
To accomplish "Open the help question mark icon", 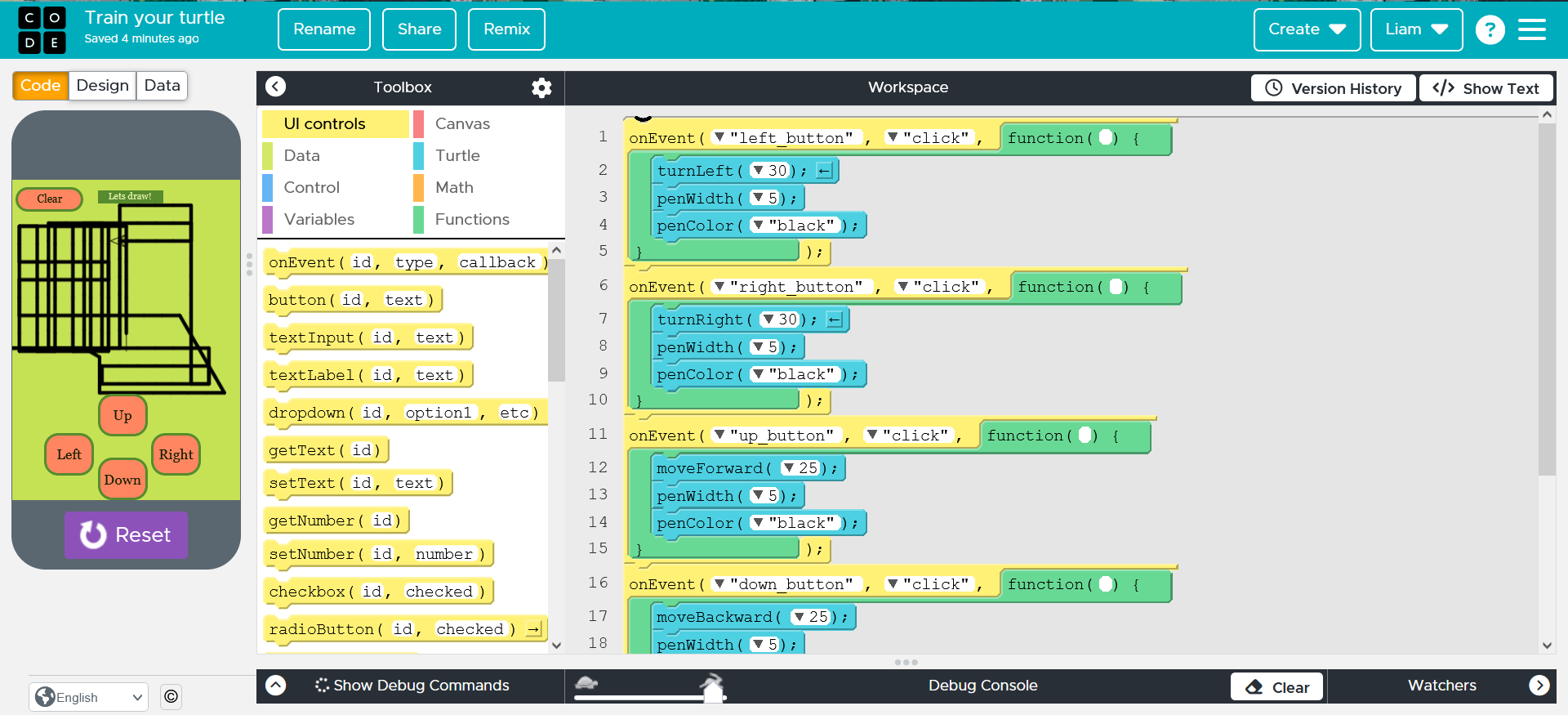I will 1490,30.
